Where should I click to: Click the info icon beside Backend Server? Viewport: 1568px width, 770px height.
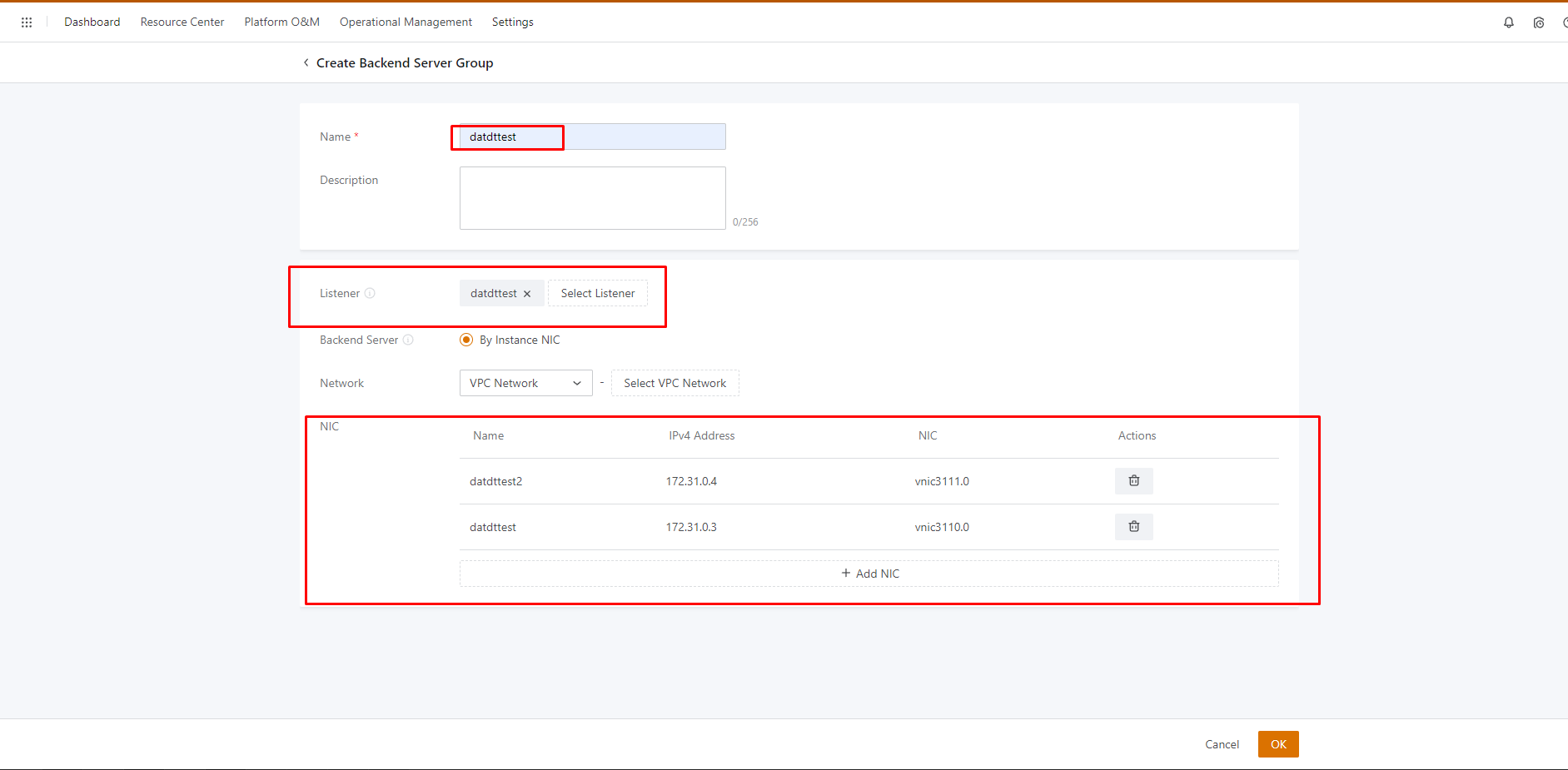tap(408, 340)
